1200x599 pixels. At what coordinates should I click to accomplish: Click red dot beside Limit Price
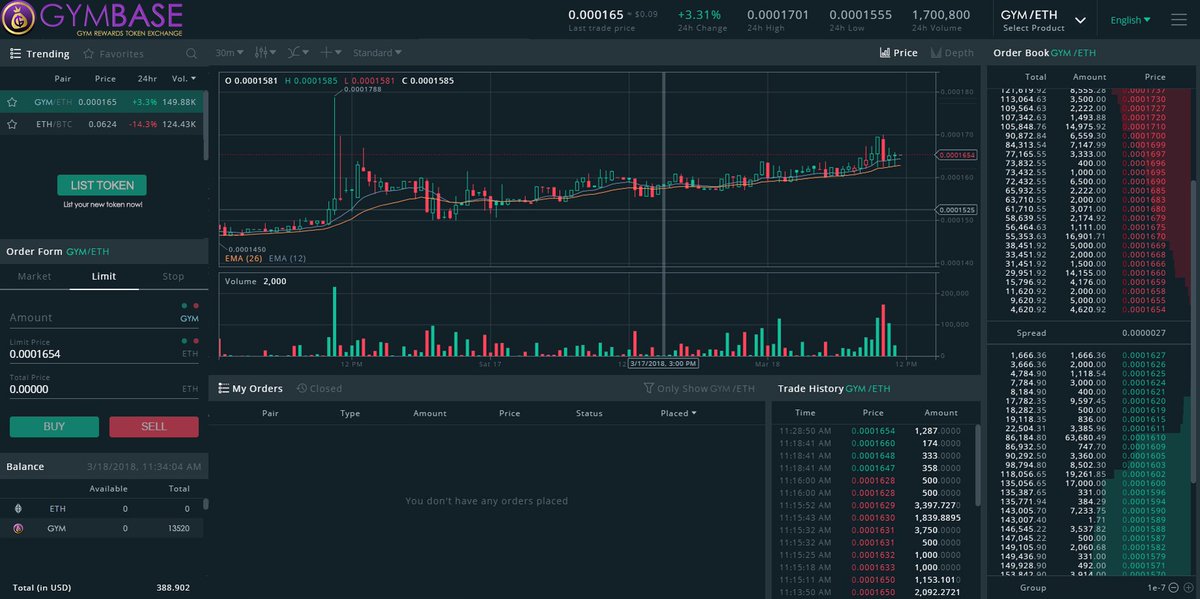(x=196, y=341)
